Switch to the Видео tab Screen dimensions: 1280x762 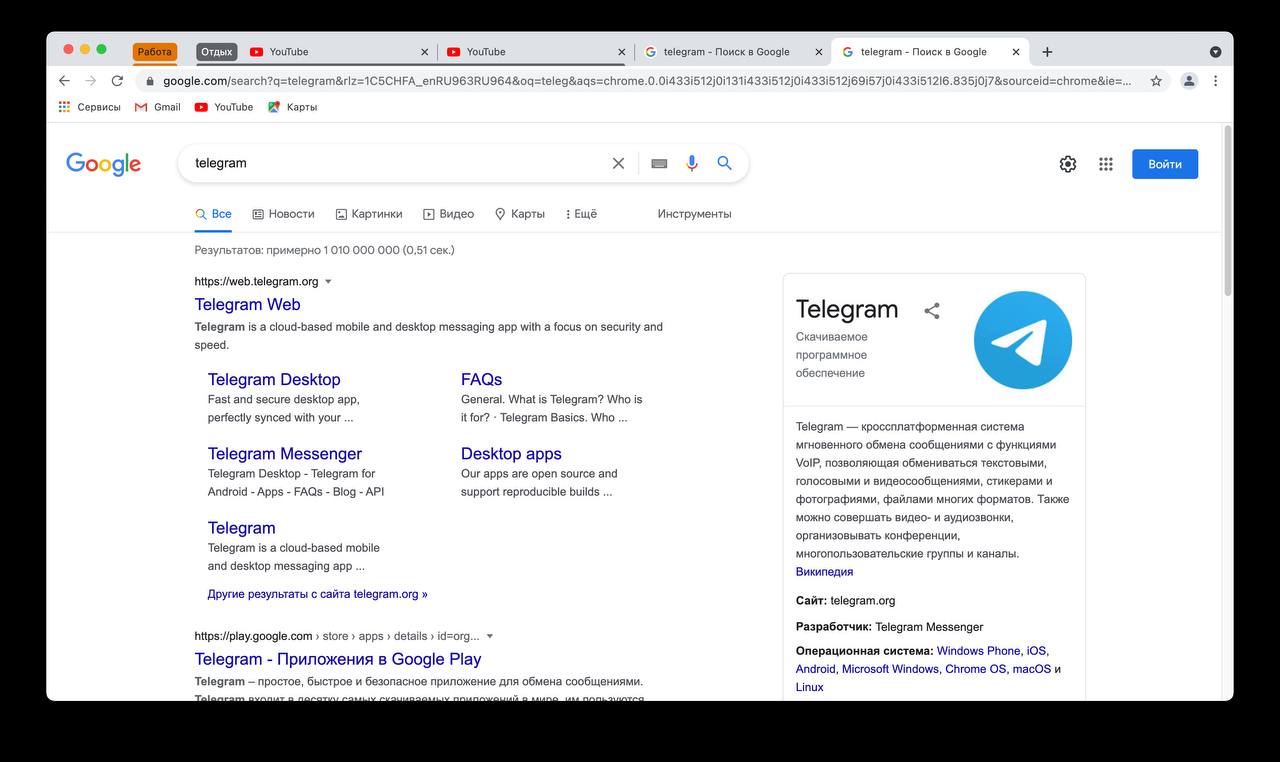tap(448, 214)
